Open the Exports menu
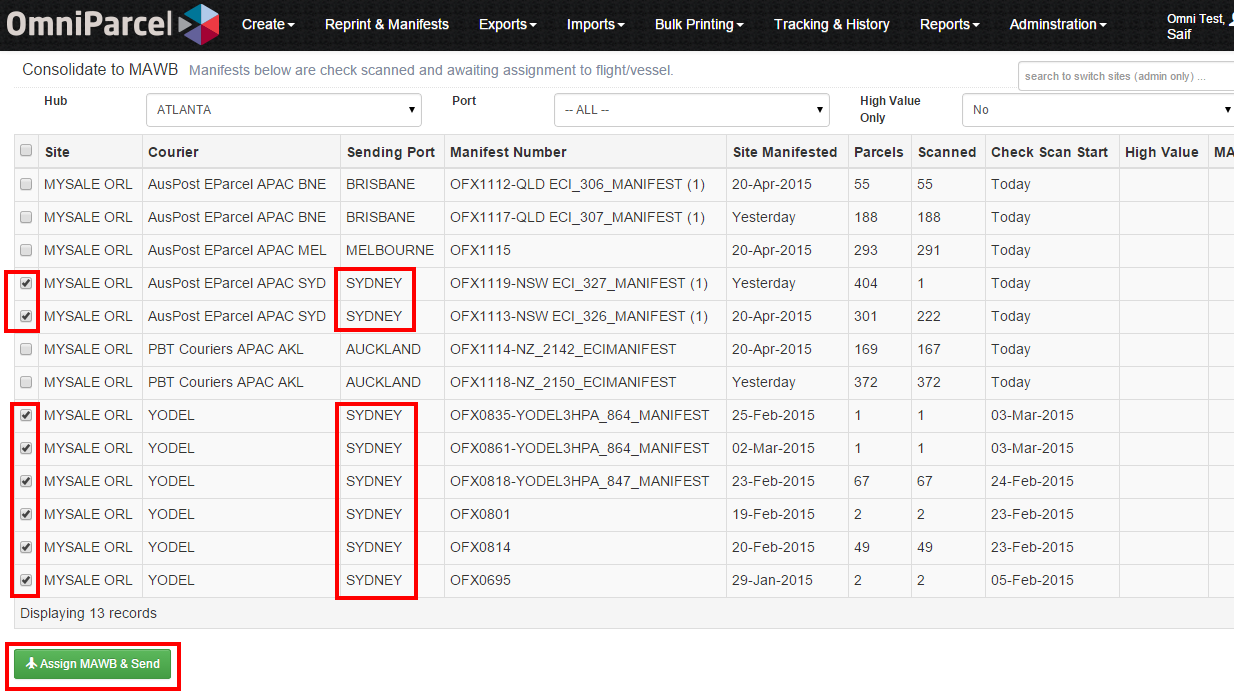The width and height of the screenshot is (1234, 695). click(x=507, y=24)
